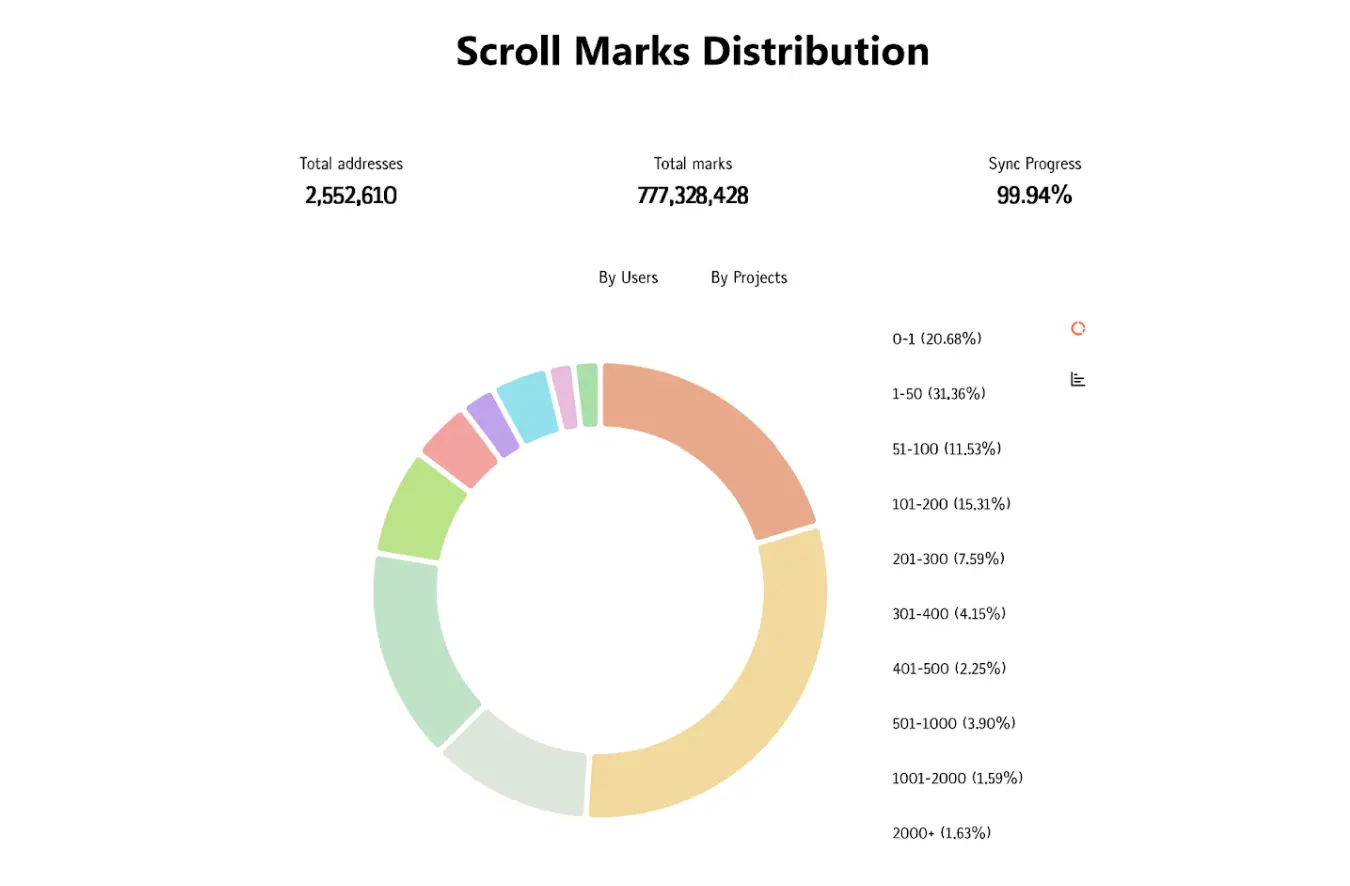The width and height of the screenshot is (1350, 886).
Task: Select the pie chart view icon
Action: tap(1077, 327)
